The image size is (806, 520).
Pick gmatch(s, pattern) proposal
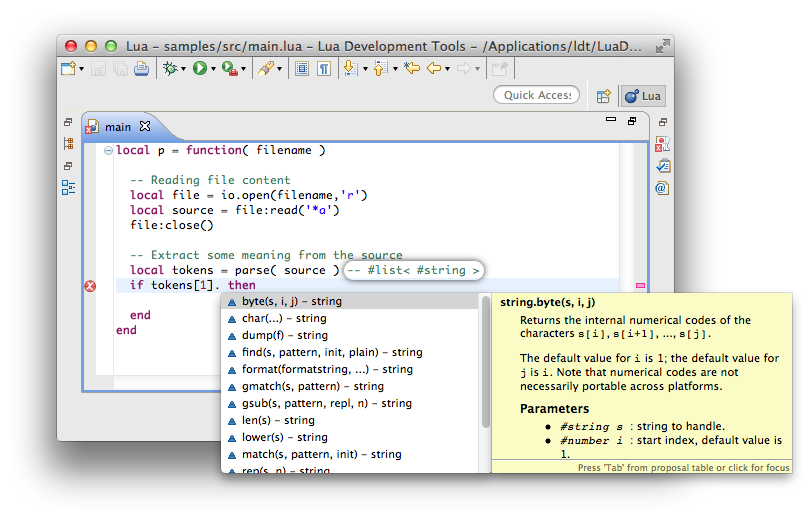tap(351, 386)
